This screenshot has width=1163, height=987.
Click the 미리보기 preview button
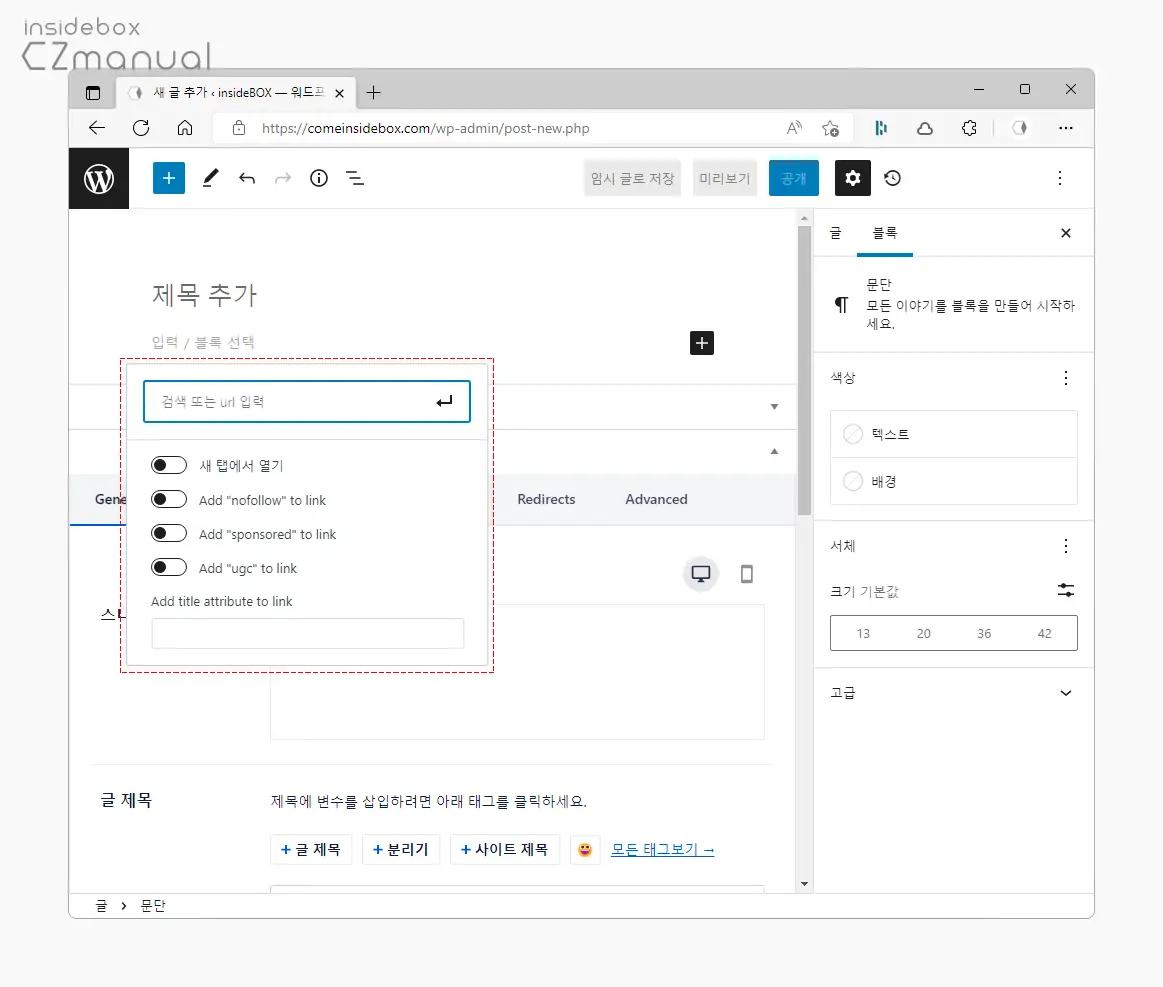coord(725,178)
